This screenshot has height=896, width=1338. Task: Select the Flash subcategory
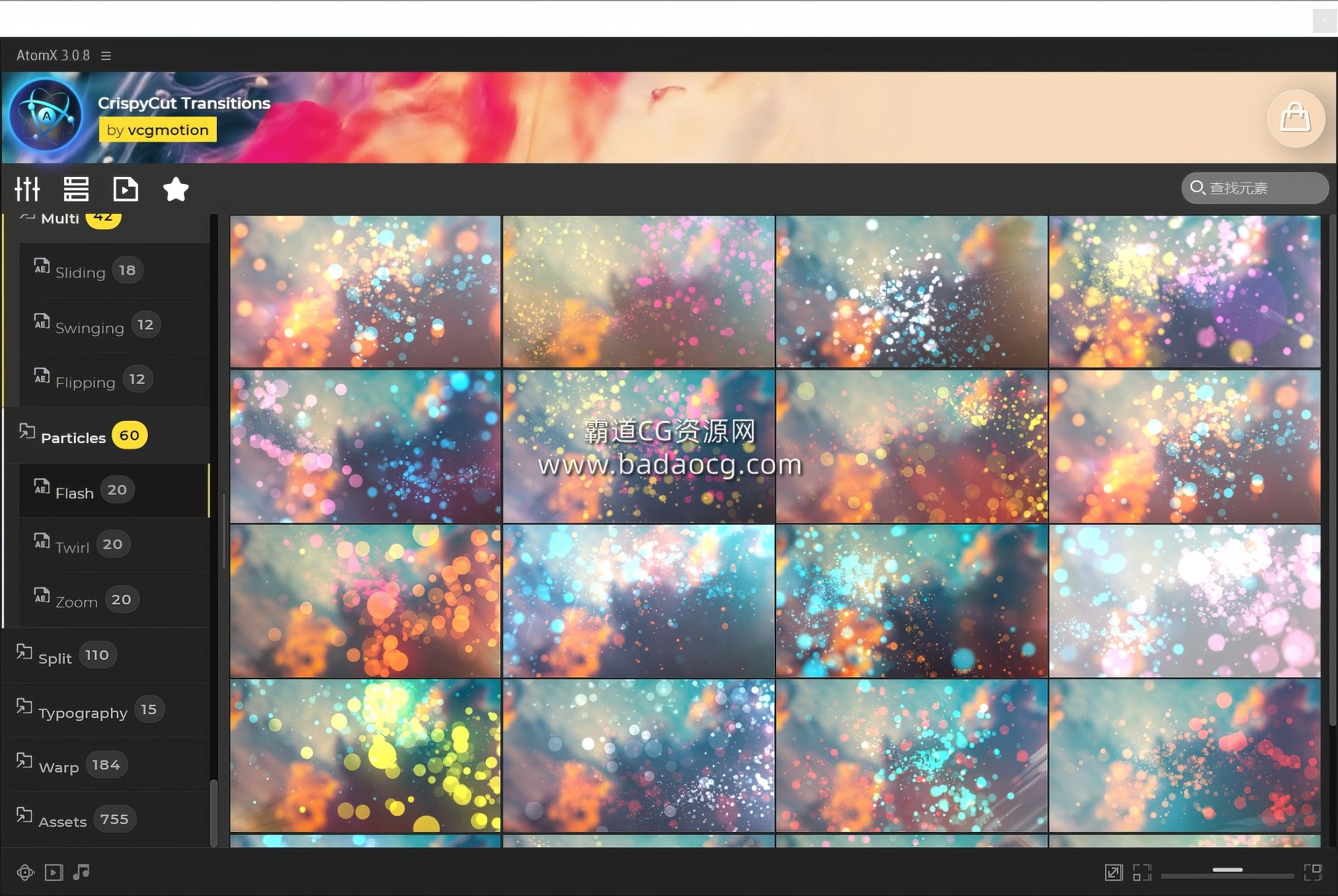[x=114, y=491]
